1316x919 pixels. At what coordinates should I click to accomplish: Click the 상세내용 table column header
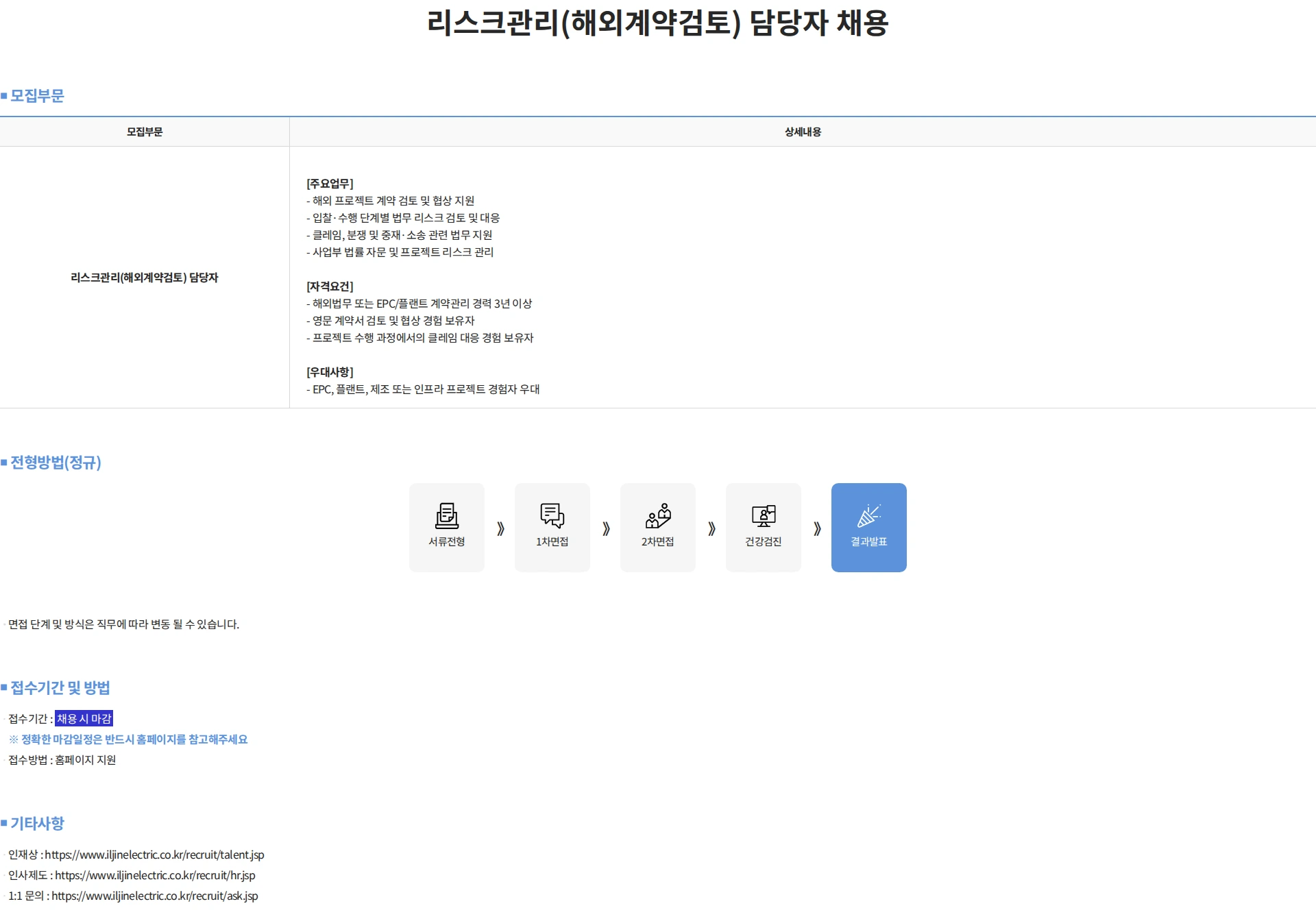803,132
